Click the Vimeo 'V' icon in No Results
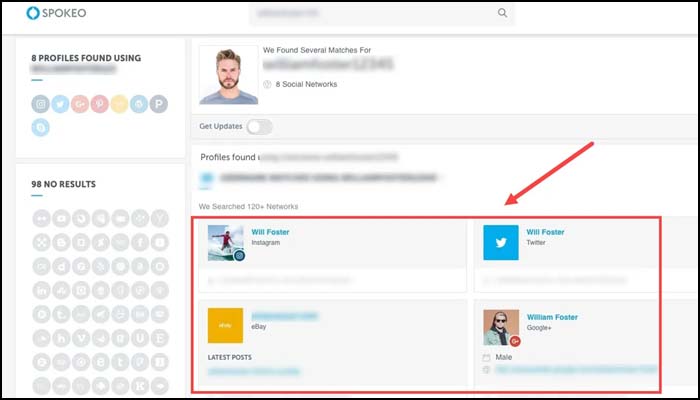This screenshot has height=400, width=700. coord(81,338)
